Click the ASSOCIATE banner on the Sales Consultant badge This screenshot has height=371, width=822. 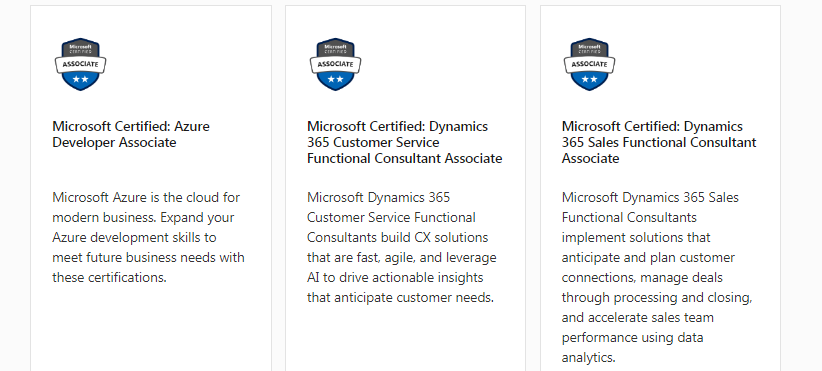coord(590,64)
